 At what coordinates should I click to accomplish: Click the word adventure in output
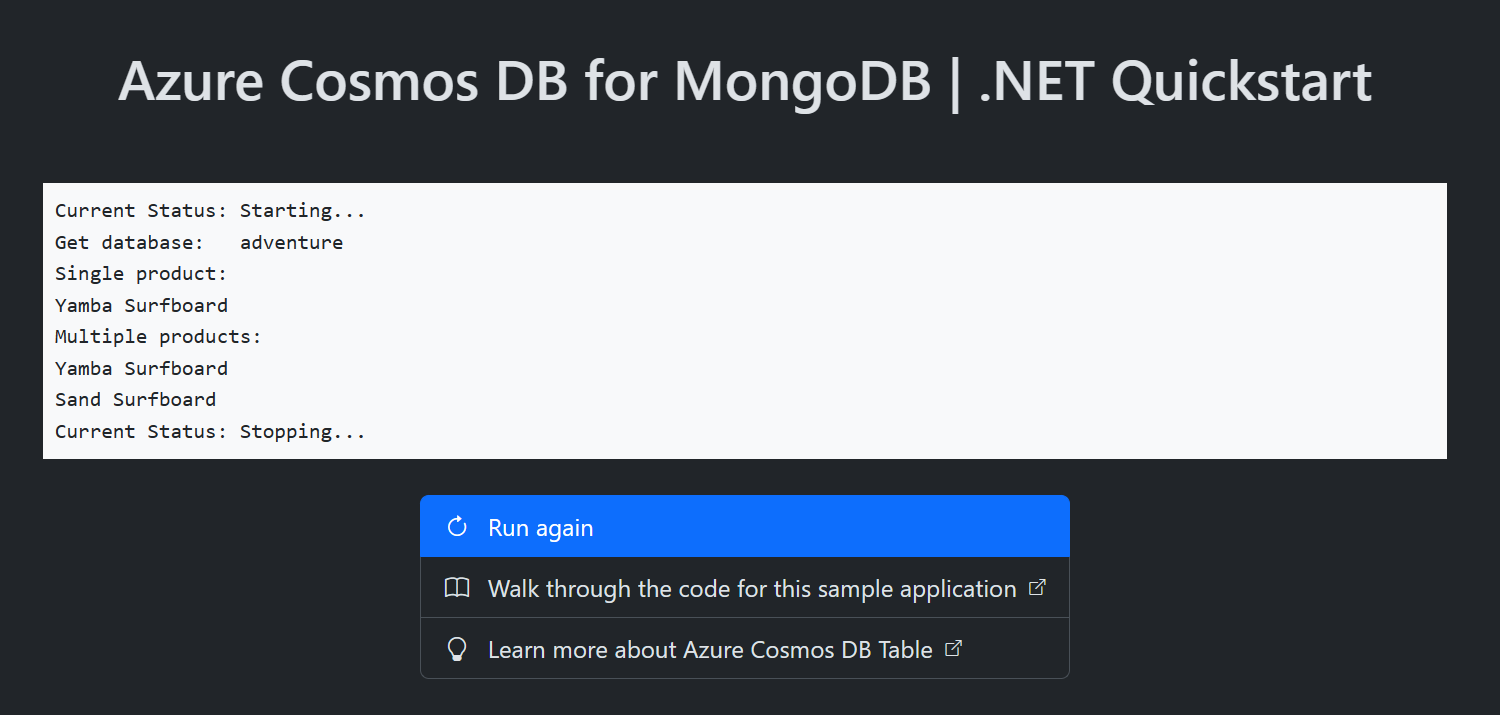tap(291, 242)
